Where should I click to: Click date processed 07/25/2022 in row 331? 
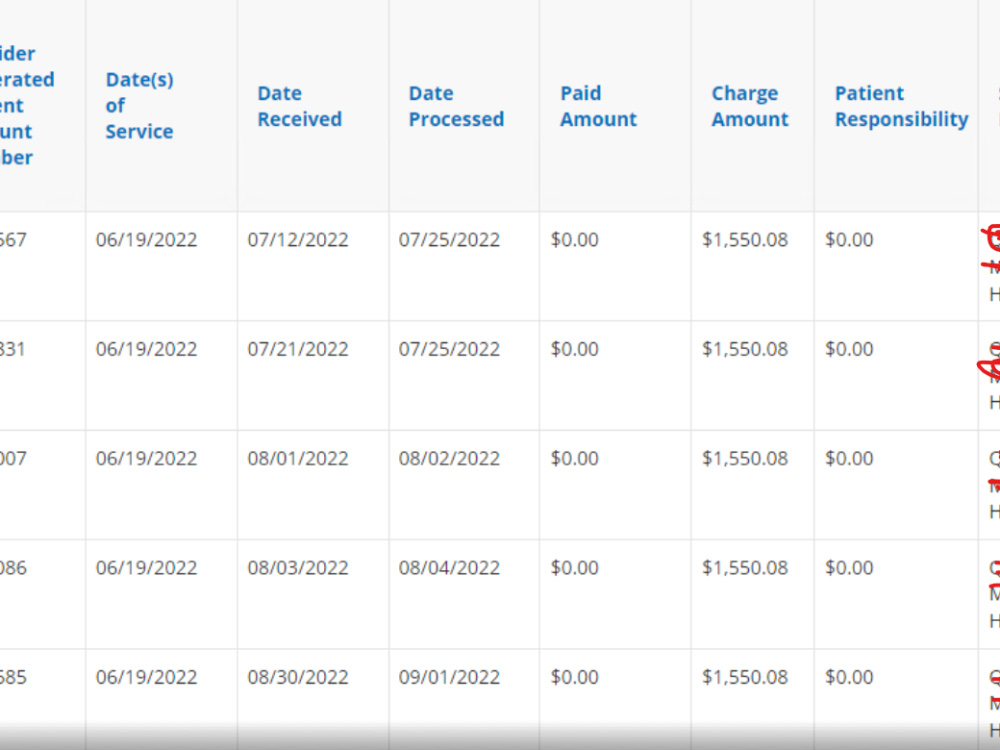pos(449,349)
